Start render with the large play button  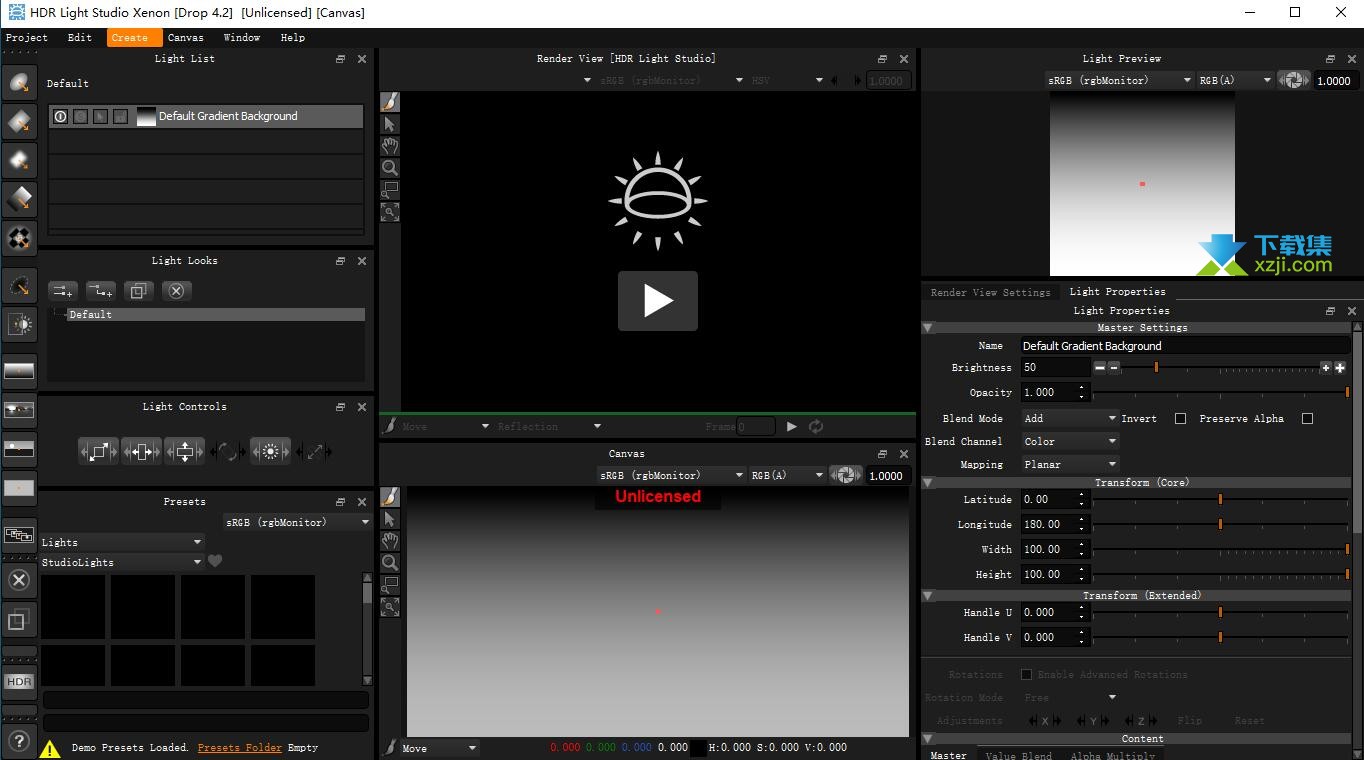[x=657, y=300]
